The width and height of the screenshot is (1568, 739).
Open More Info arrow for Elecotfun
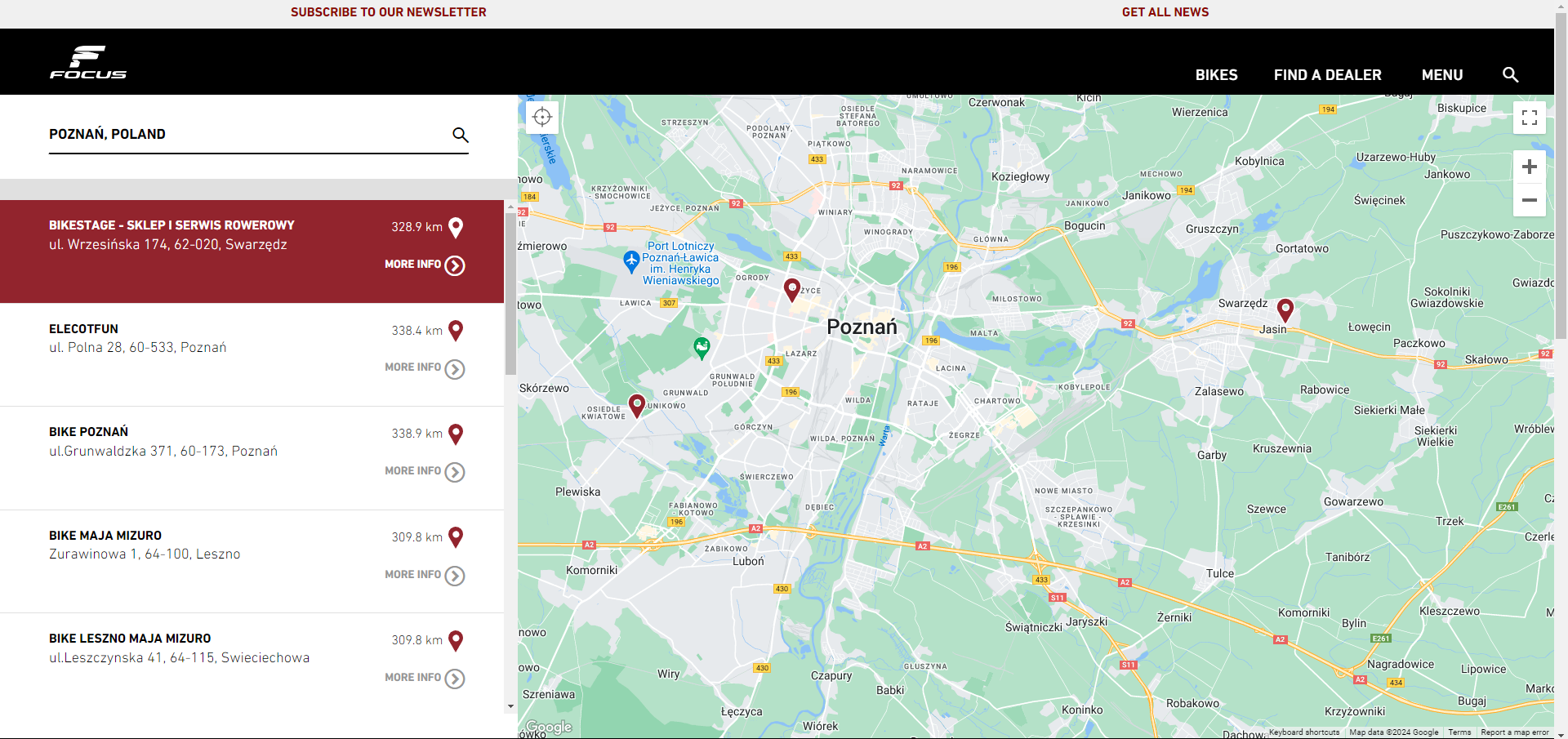(455, 369)
